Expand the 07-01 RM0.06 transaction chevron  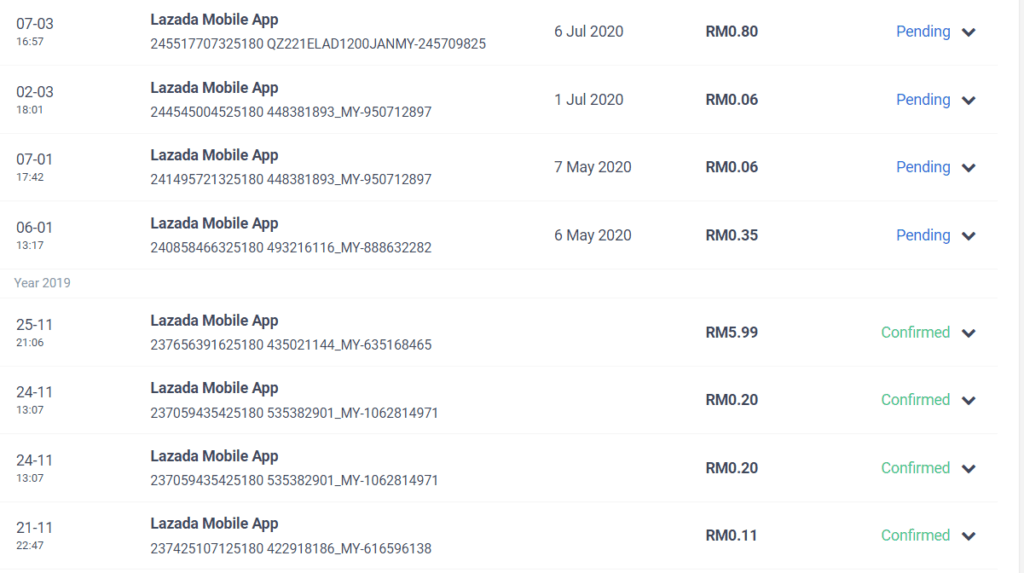pyautogui.click(x=968, y=168)
